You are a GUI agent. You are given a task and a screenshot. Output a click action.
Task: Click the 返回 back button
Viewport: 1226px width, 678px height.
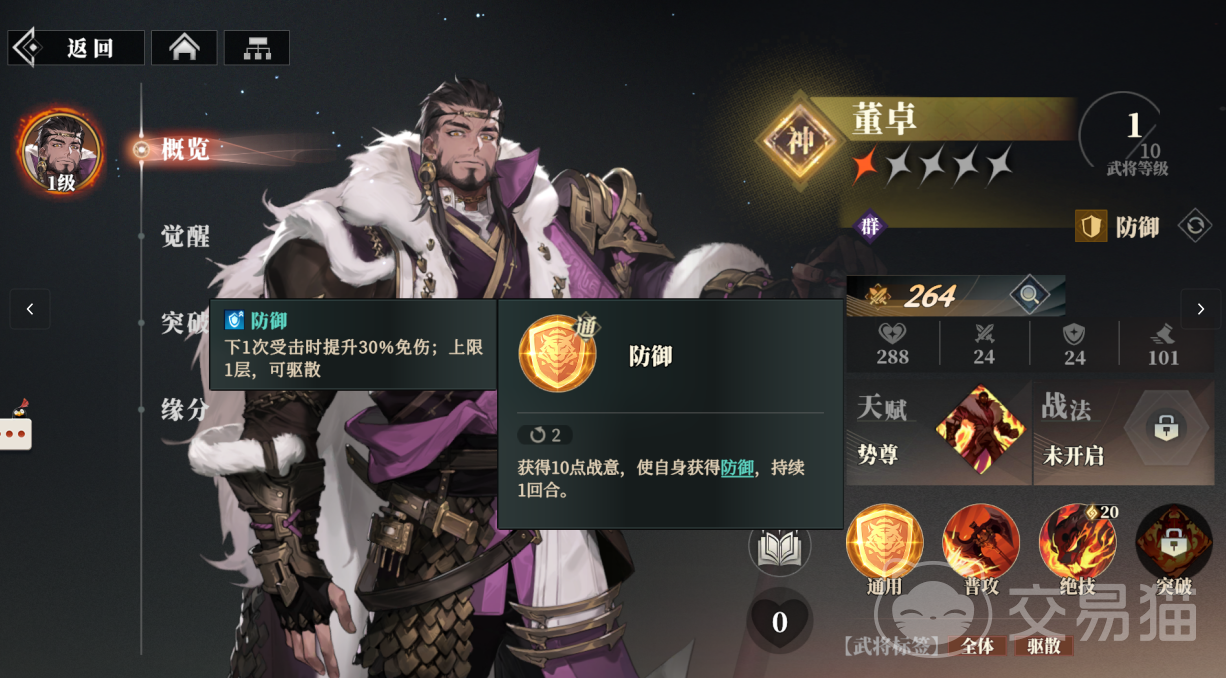coord(76,48)
